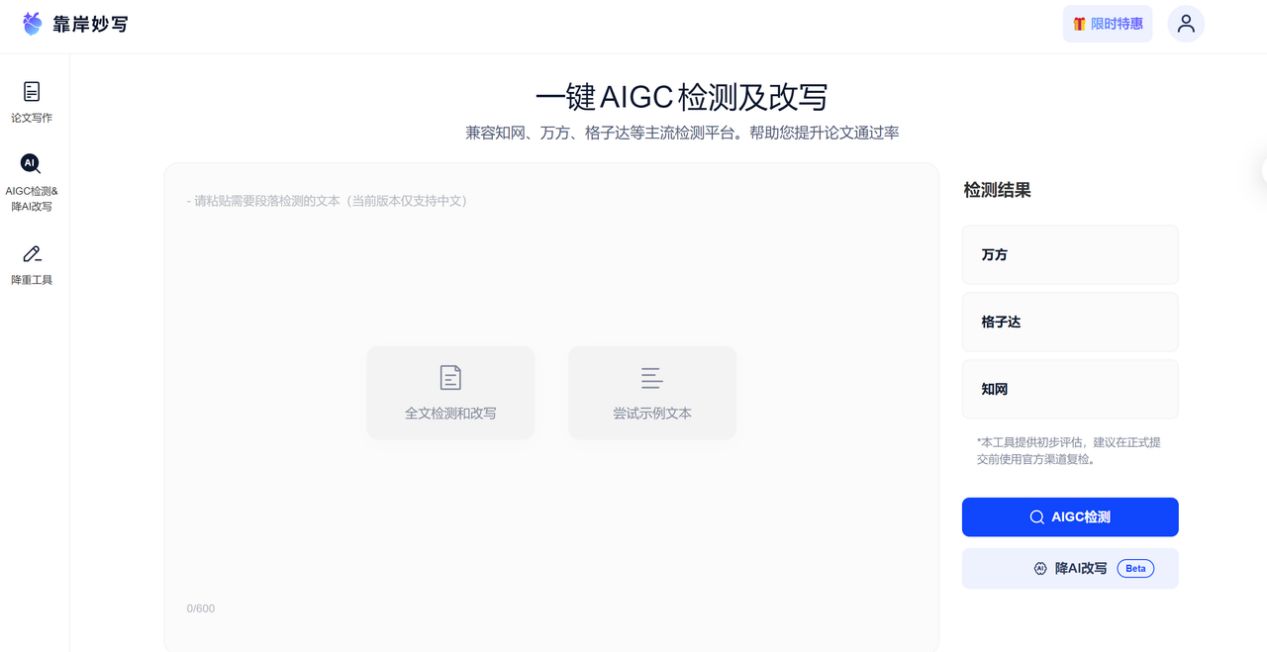1267x652 pixels.
Task: Click the document icon on 全文检测和改写 card
Action: pyautogui.click(x=450, y=378)
